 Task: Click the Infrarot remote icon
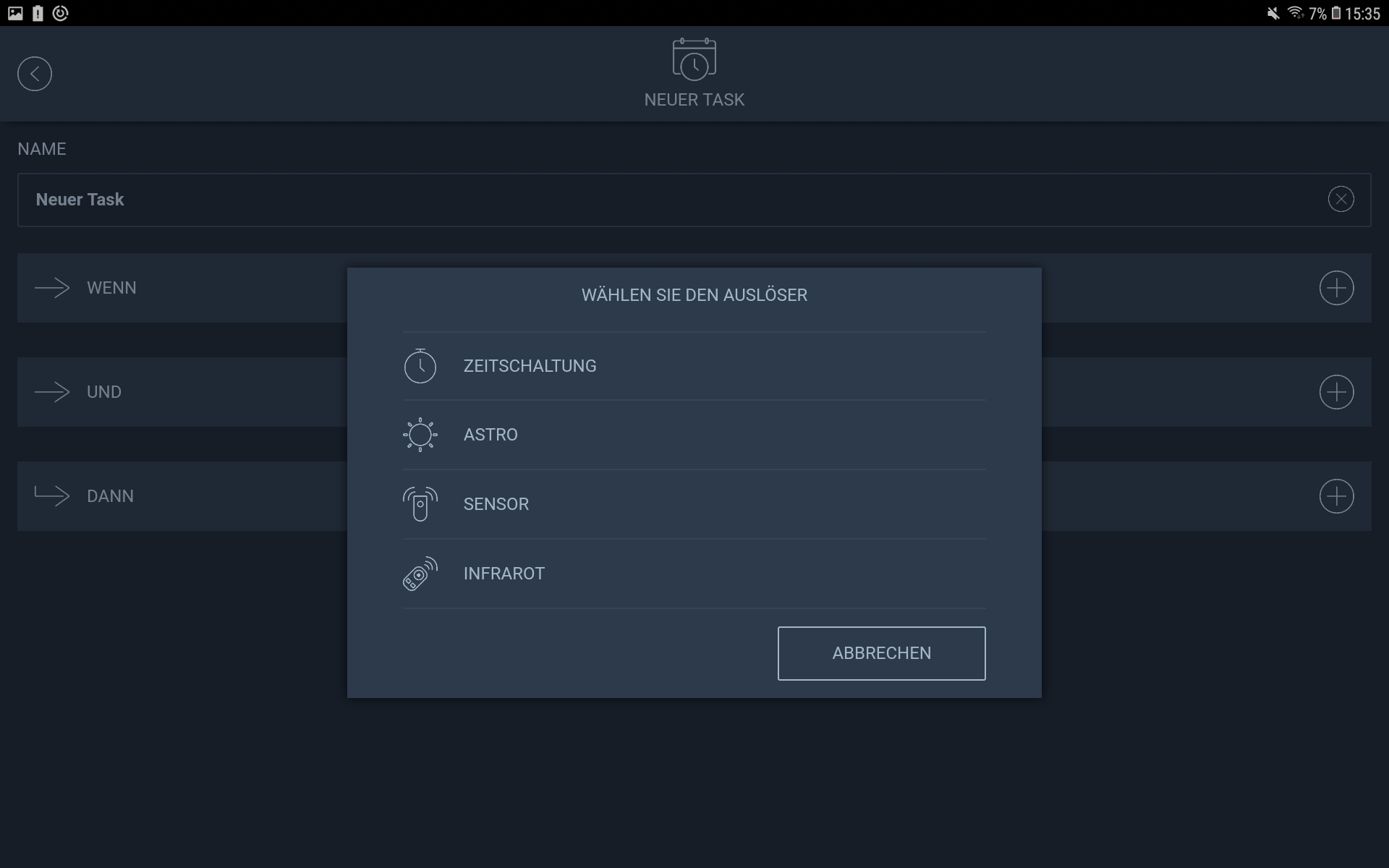point(420,574)
